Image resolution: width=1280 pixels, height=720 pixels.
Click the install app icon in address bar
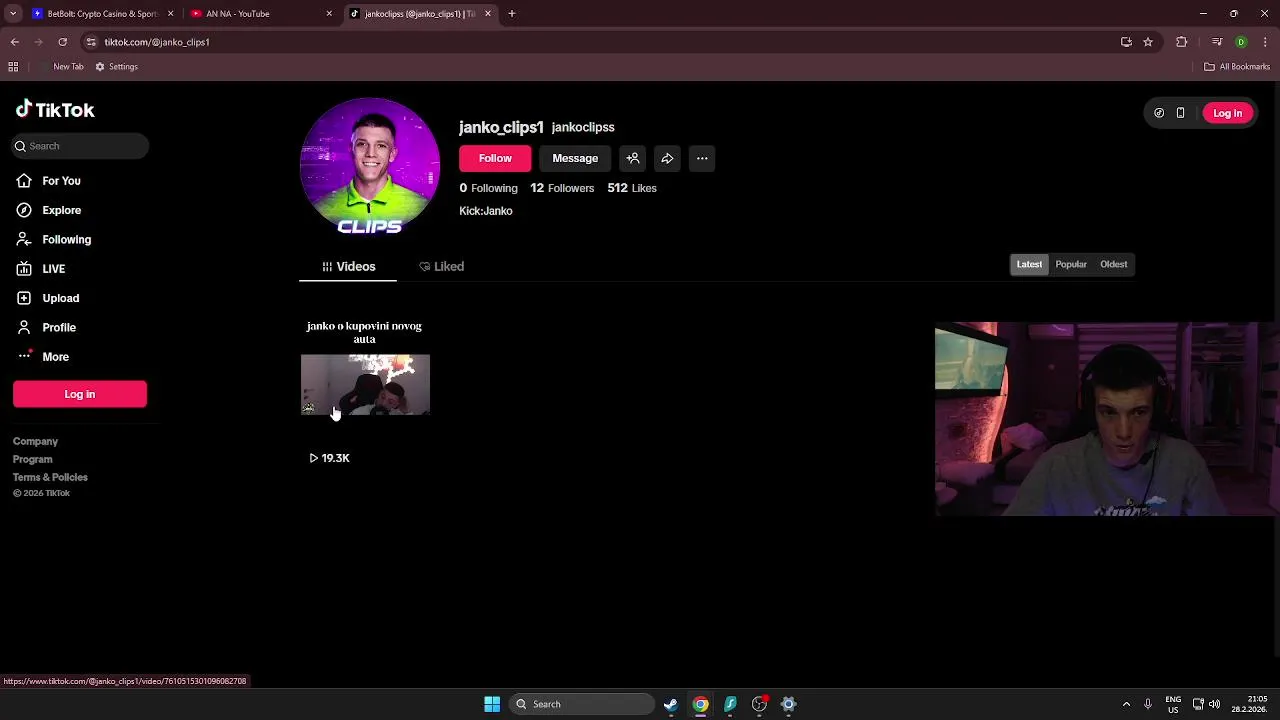[x=1126, y=42]
